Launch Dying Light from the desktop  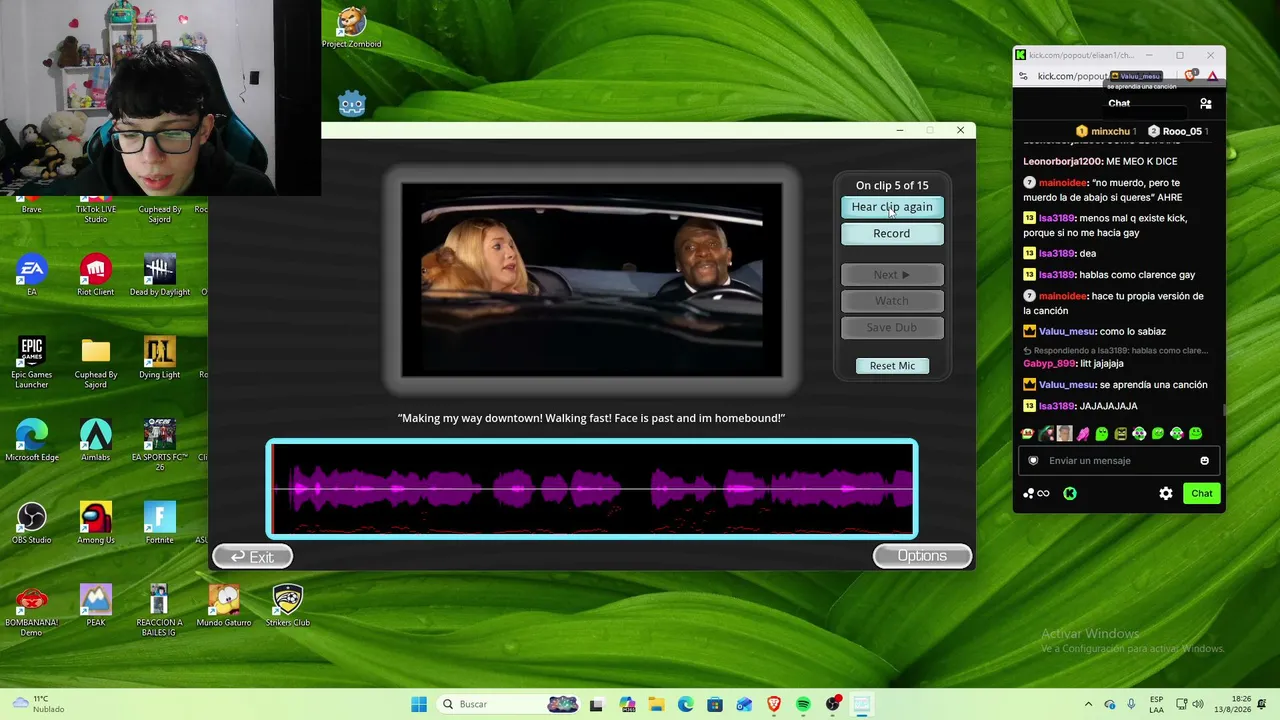pos(159,358)
